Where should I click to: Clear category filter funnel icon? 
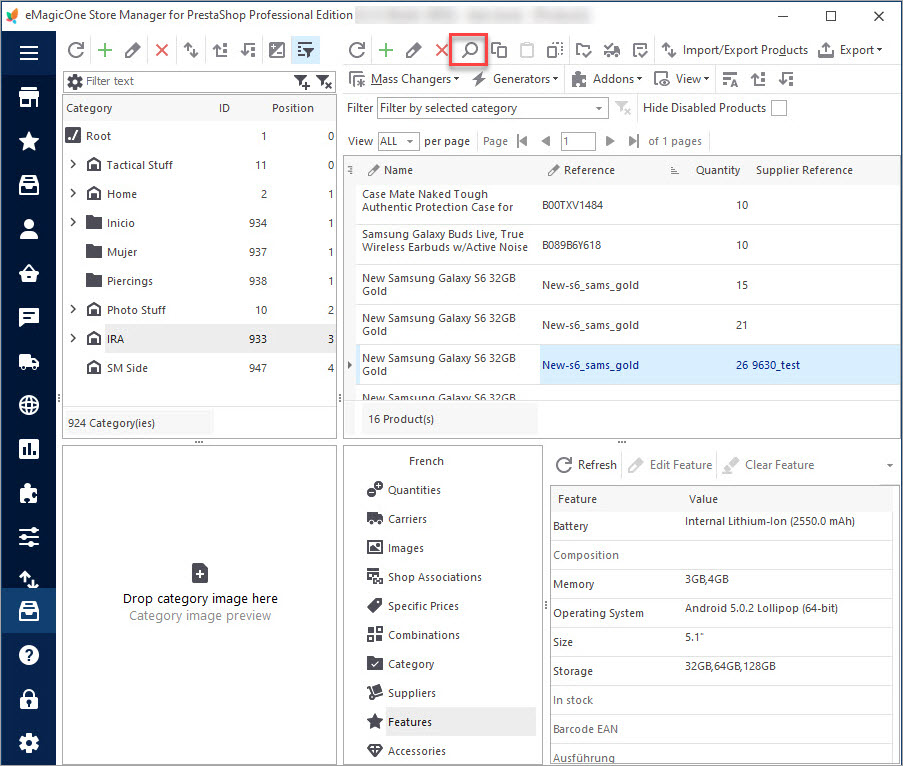pyautogui.click(x=325, y=82)
